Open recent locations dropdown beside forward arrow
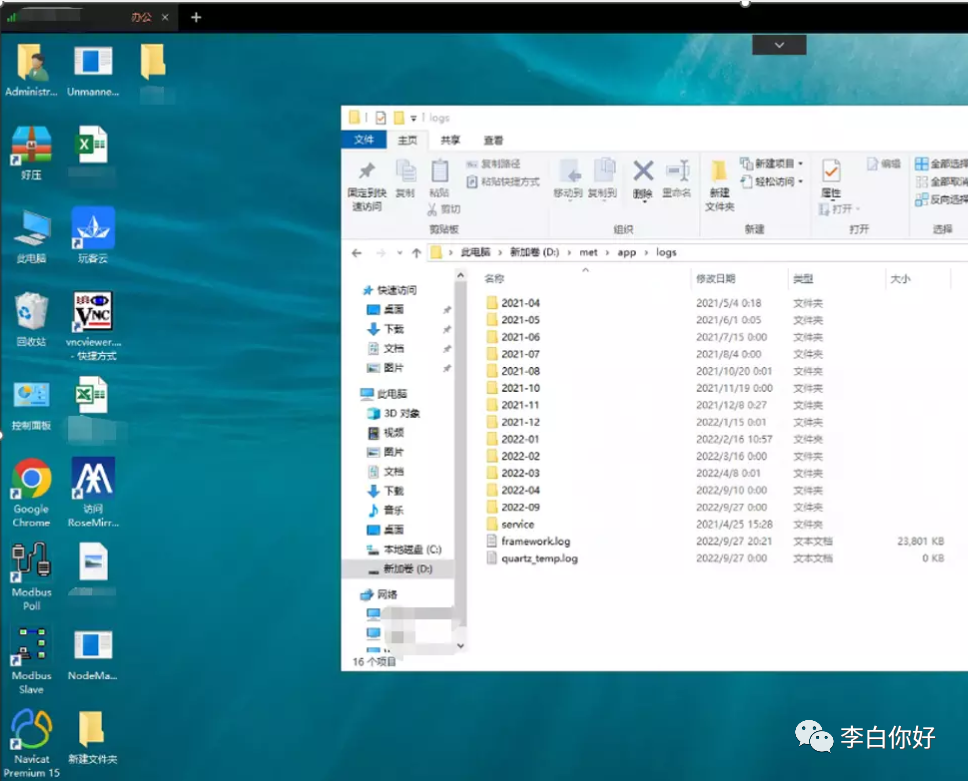This screenshot has height=781, width=968. (399, 253)
